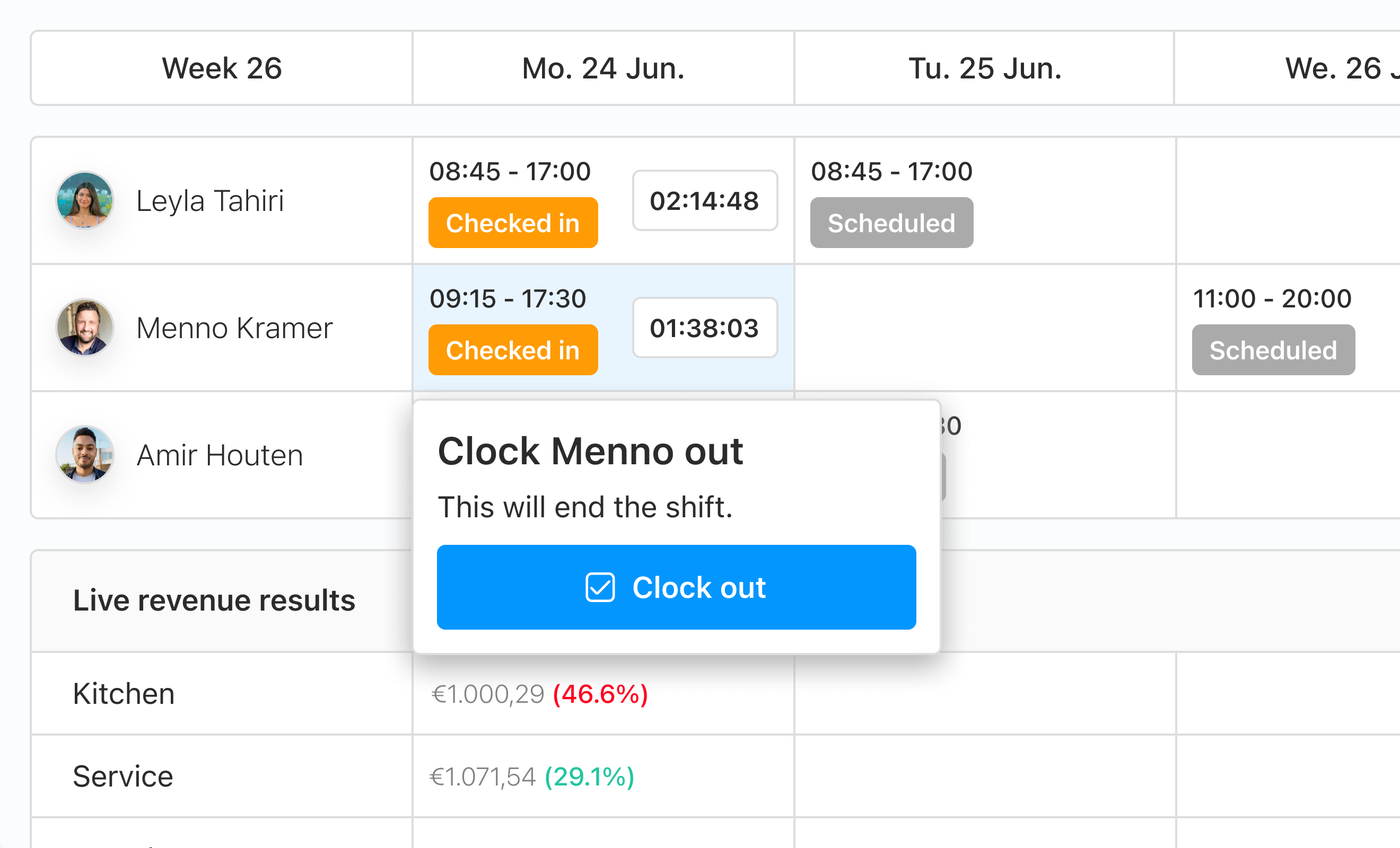
Task: Click the Kitchen 46.6% percentage indicator
Action: click(x=599, y=693)
